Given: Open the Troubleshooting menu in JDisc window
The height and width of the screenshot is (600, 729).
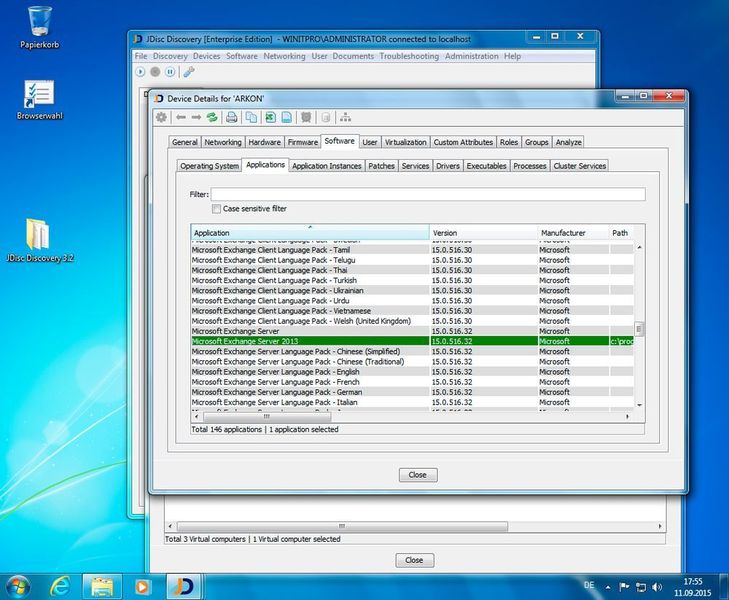Looking at the screenshot, I should click(x=409, y=56).
